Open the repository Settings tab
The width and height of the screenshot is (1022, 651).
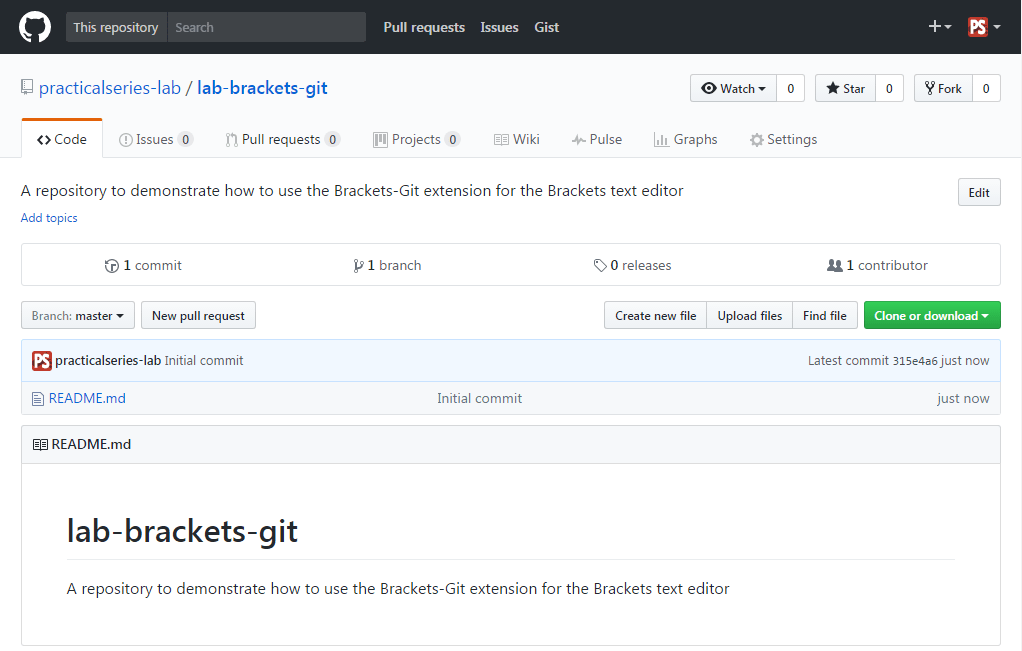point(783,139)
